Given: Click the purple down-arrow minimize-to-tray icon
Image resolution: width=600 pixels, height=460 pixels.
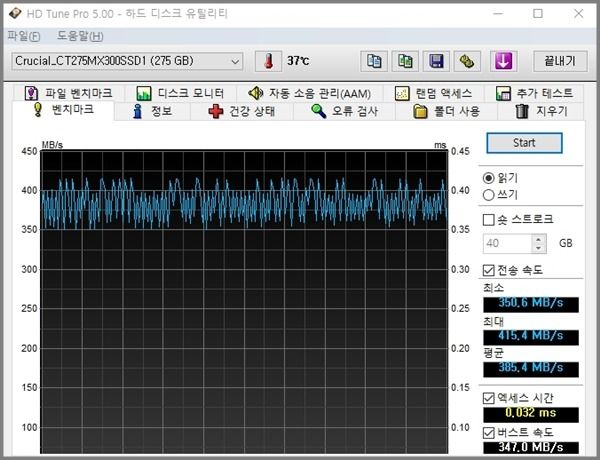Looking at the screenshot, I should click(504, 61).
